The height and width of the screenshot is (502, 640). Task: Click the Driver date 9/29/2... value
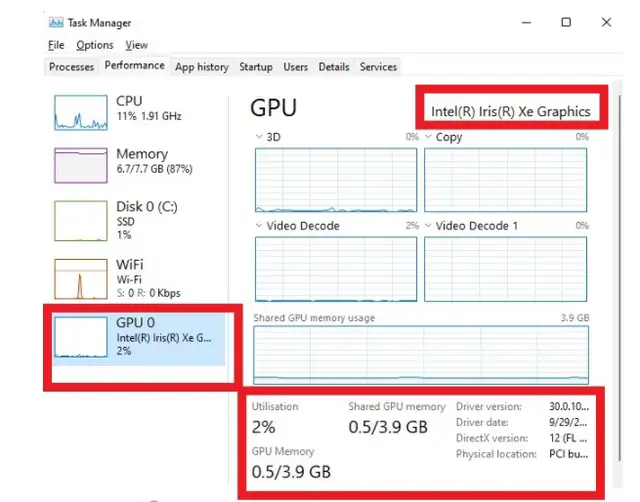(x=568, y=422)
